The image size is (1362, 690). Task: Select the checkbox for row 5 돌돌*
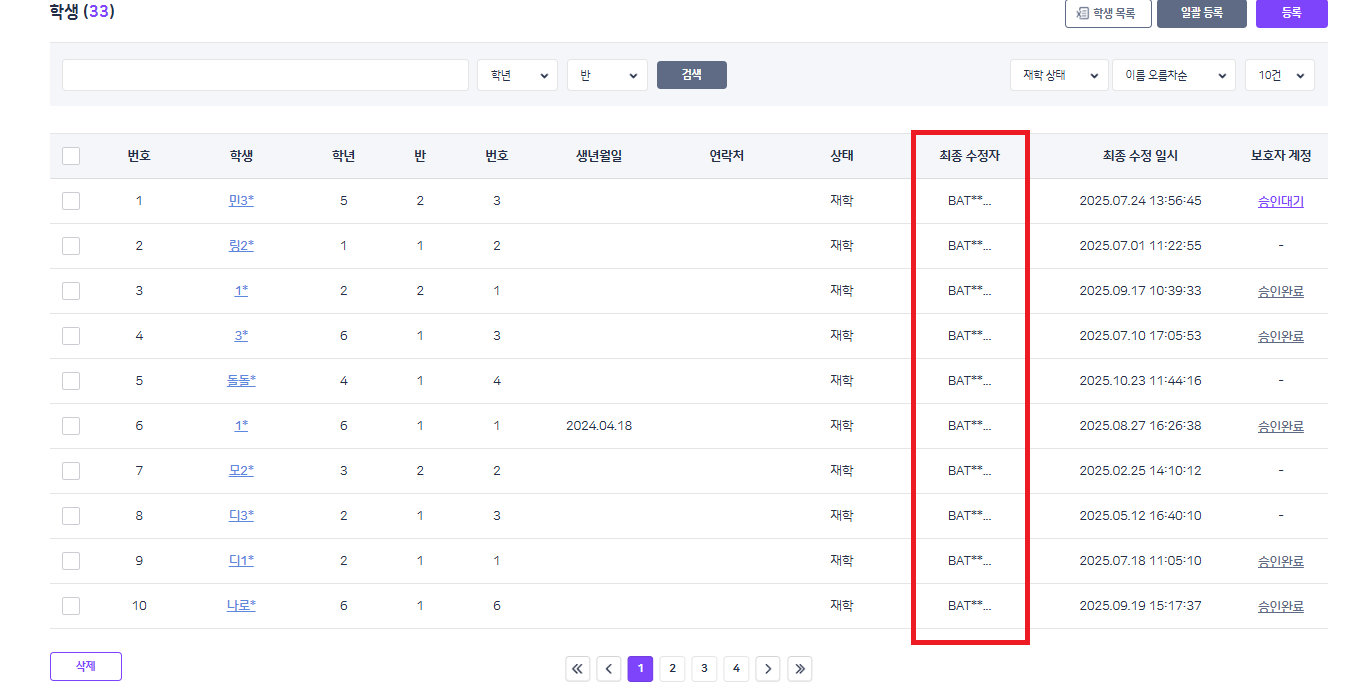click(71, 381)
